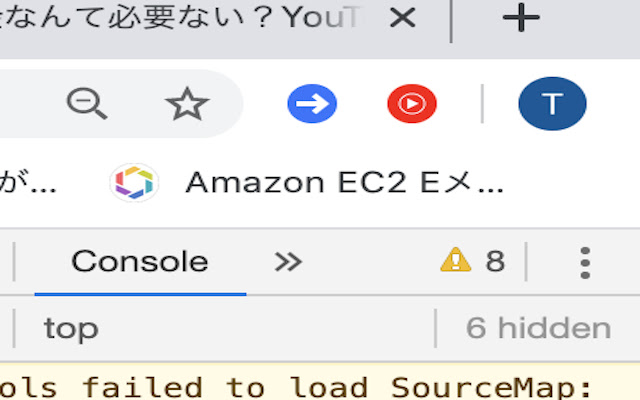Click the yellow warning triangle icon
This screenshot has width=640, height=400.
click(455, 261)
